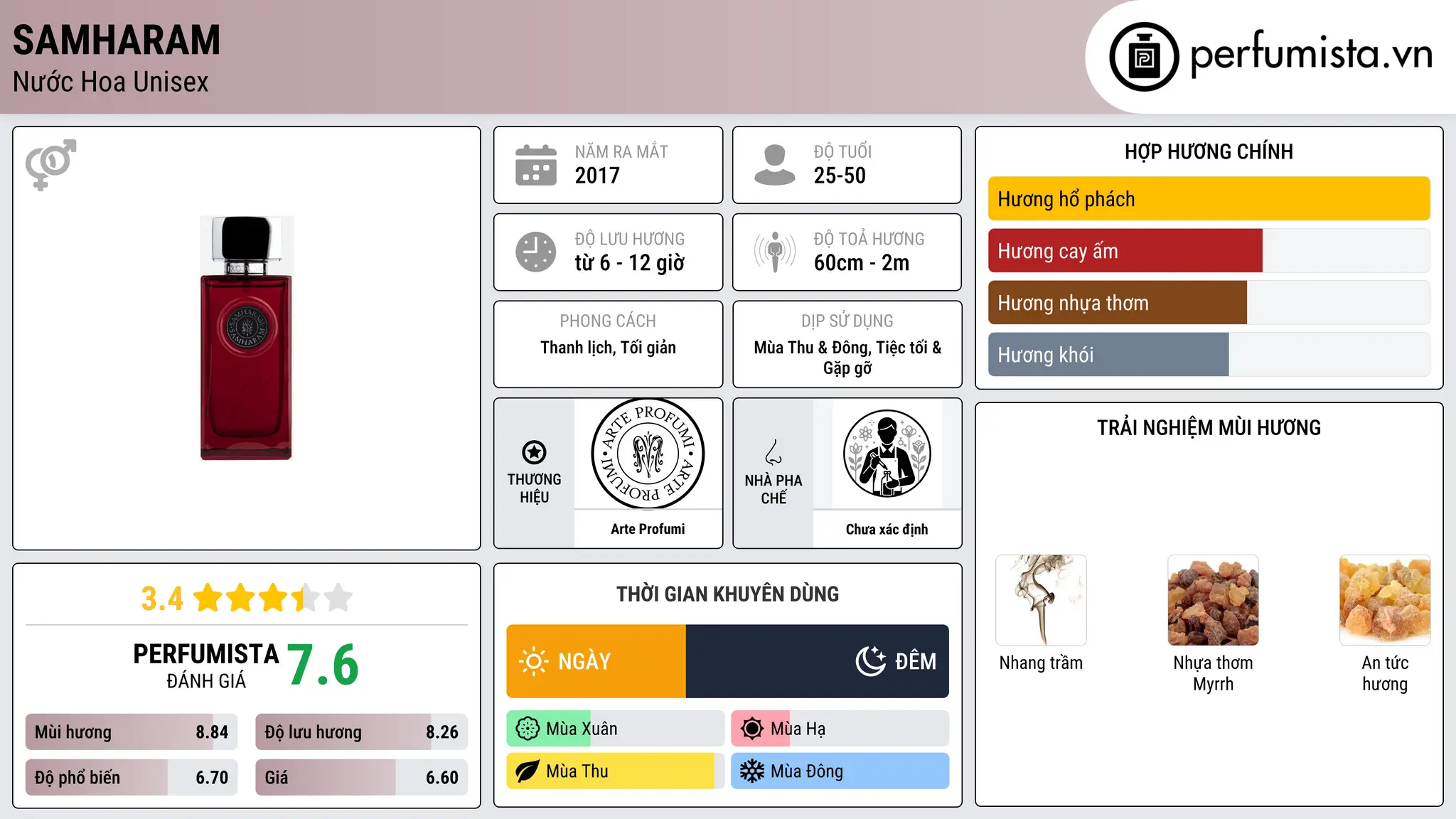Click the Arte Profumi round brand logo
Image resolution: width=1456 pixels, height=819 pixels.
point(648,454)
